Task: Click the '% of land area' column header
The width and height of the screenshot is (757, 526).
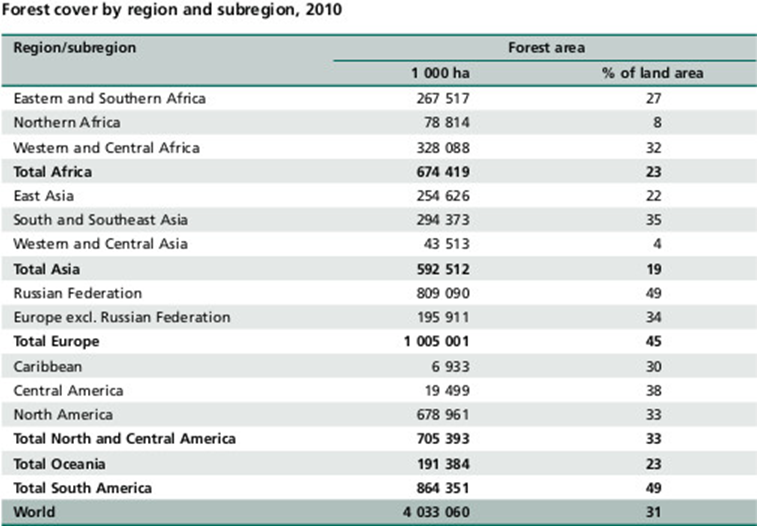Action: click(x=653, y=73)
